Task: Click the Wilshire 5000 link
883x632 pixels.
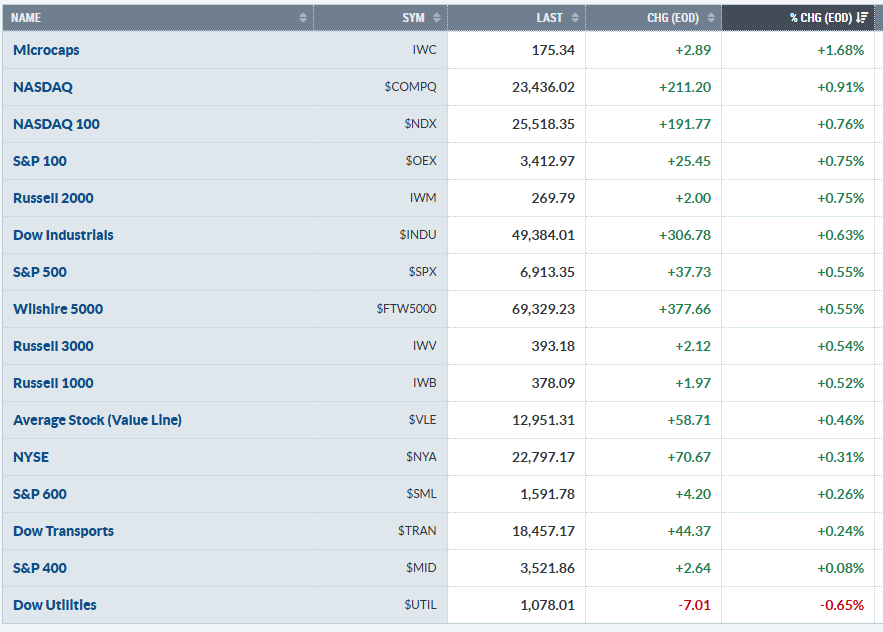Action: (58, 309)
